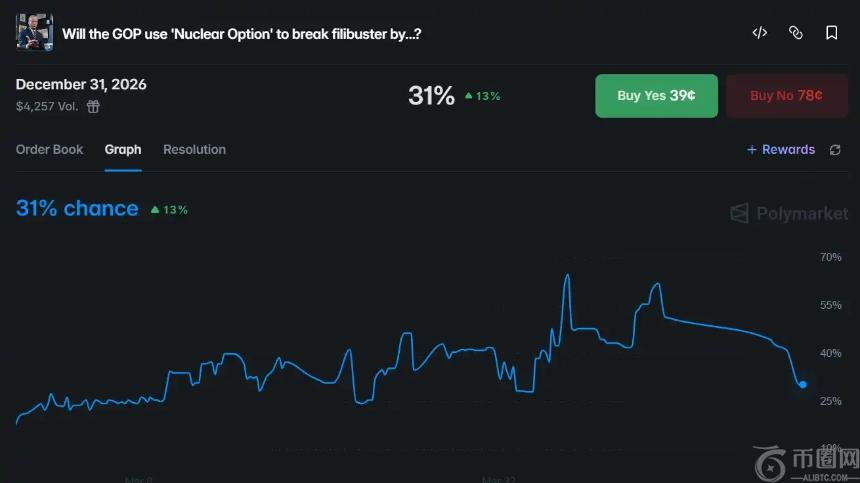Click the large white 31% in header
This screenshot has height=483, width=860.
(x=431, y=95)
